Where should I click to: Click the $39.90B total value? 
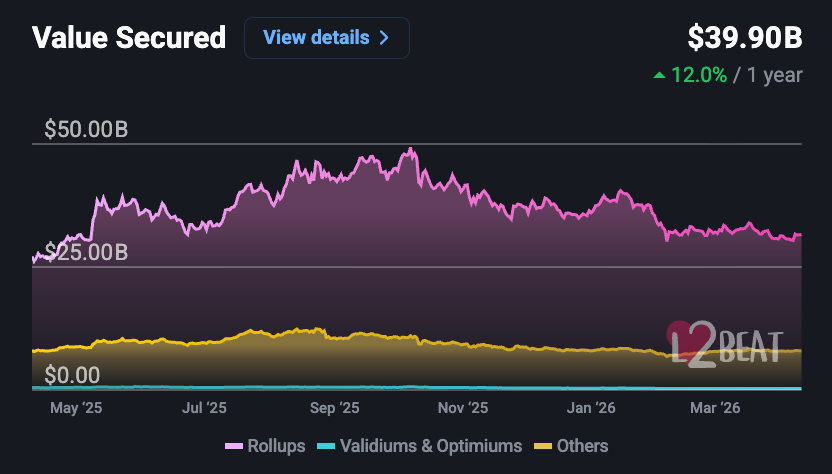[x=744, y=38]
